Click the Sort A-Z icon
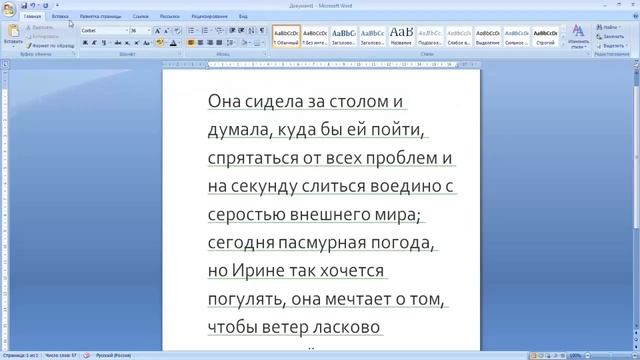 (x=251, y=31)
